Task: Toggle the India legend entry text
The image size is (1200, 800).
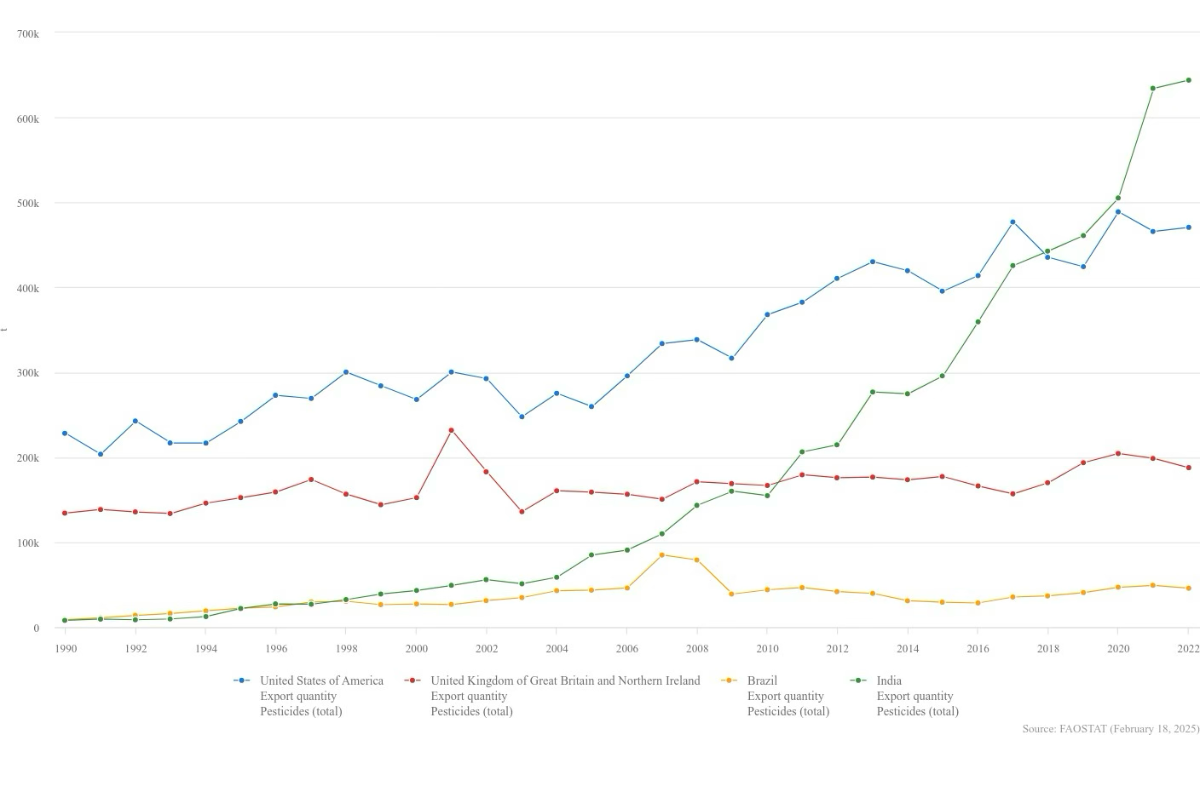Action: [889, 681]
